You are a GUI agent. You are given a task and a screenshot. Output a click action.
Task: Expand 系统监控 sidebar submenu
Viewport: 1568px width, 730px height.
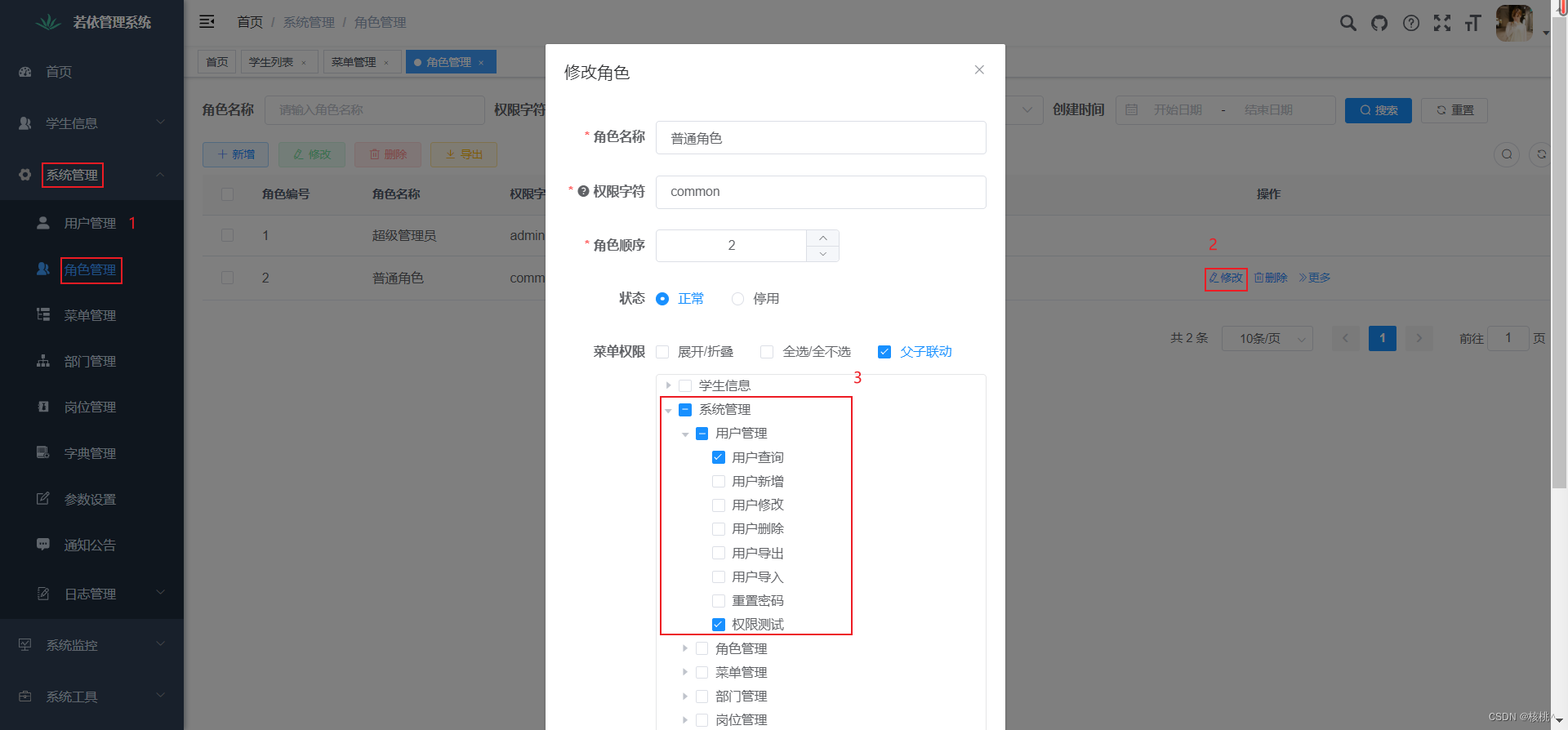click(91, 645)
